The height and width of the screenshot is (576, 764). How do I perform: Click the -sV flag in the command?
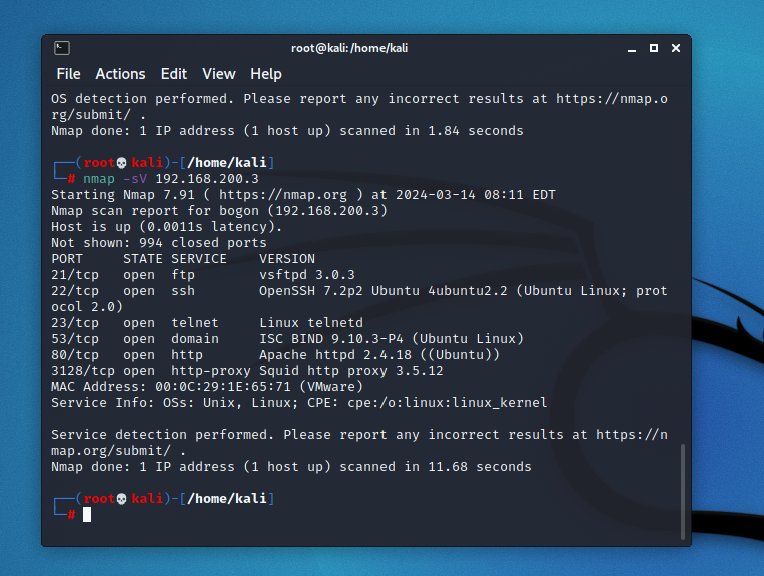coord(135,179)
